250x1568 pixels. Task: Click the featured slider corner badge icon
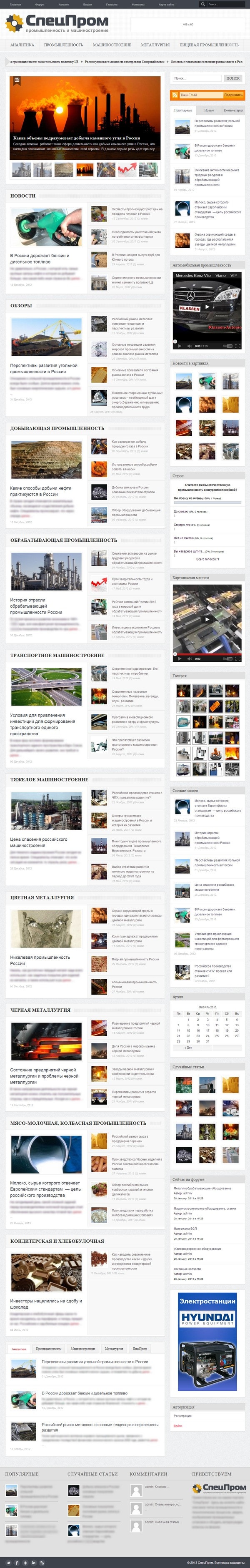point(17,80)
